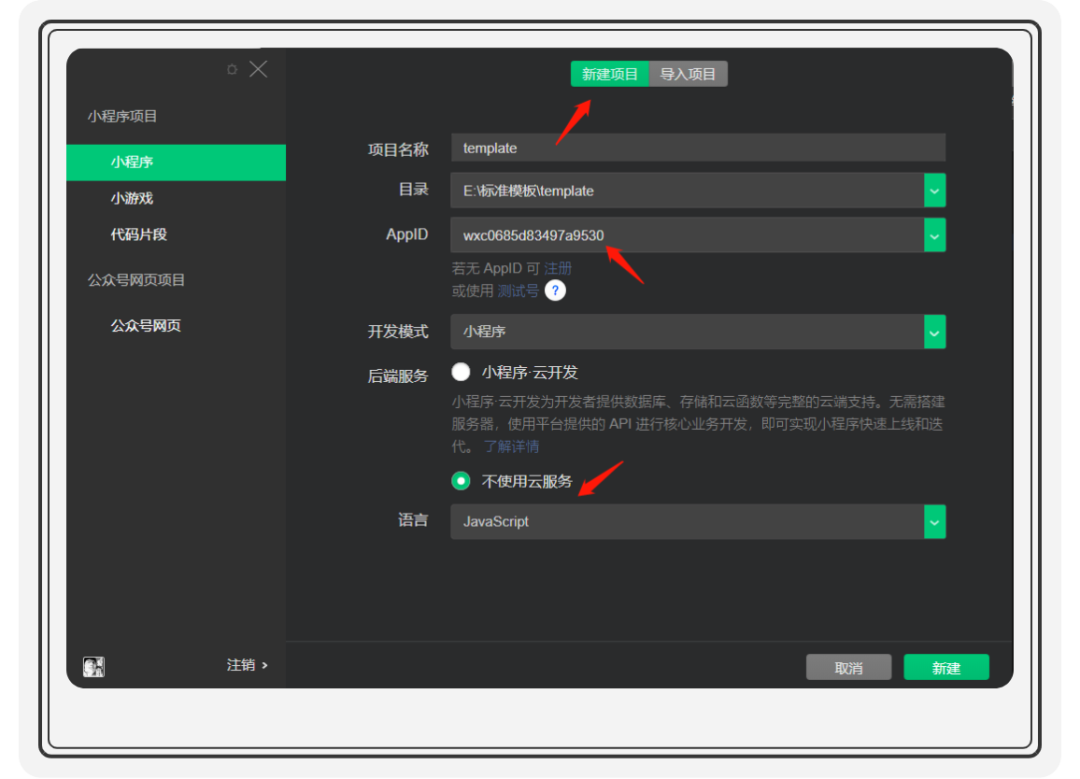Click the settings gear icon near close
1080x779 pixels.
pyautogui.click(x=232, y=70)
